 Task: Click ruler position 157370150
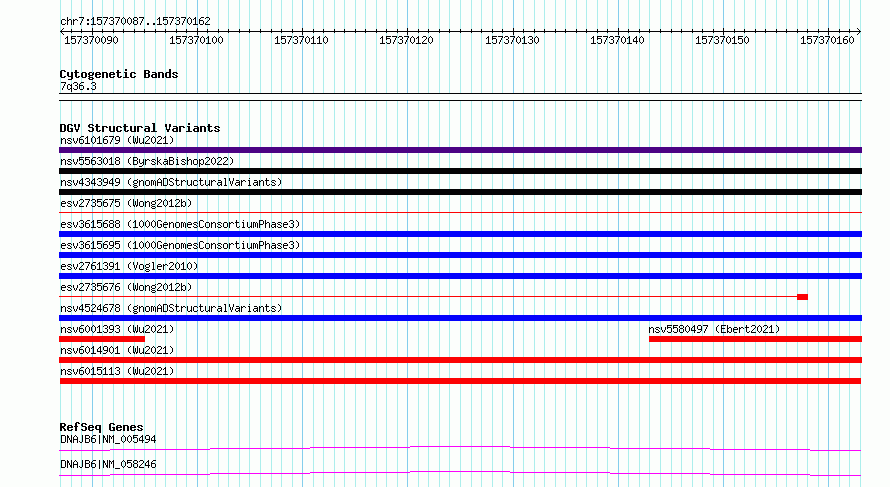pyautogui.click(x=722, y=40)
